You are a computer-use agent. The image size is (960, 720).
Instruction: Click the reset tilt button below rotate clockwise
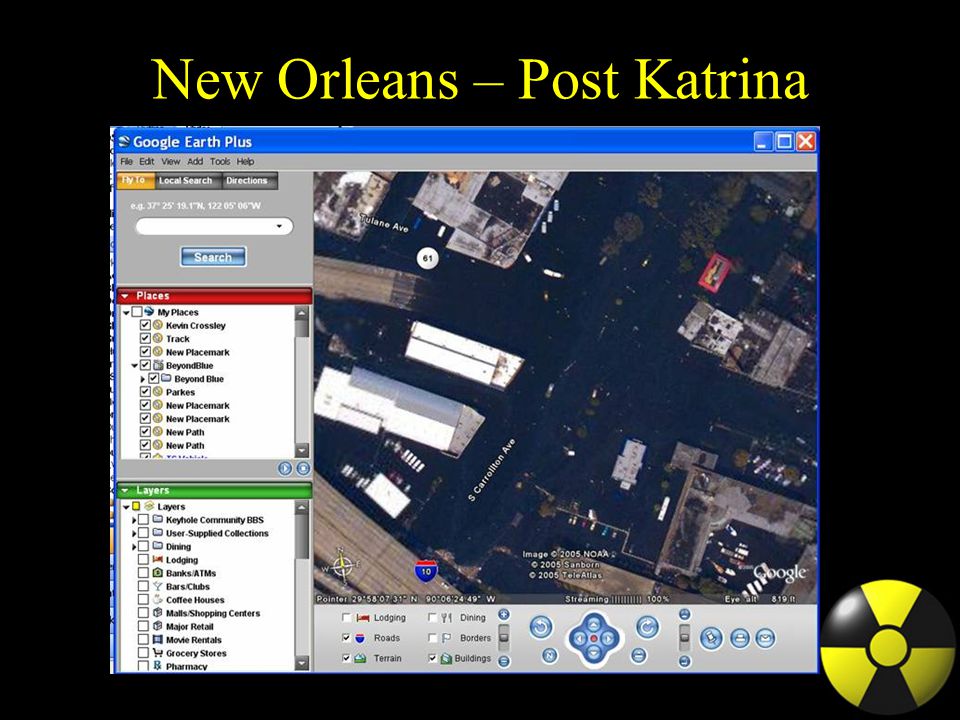[639, 655]
